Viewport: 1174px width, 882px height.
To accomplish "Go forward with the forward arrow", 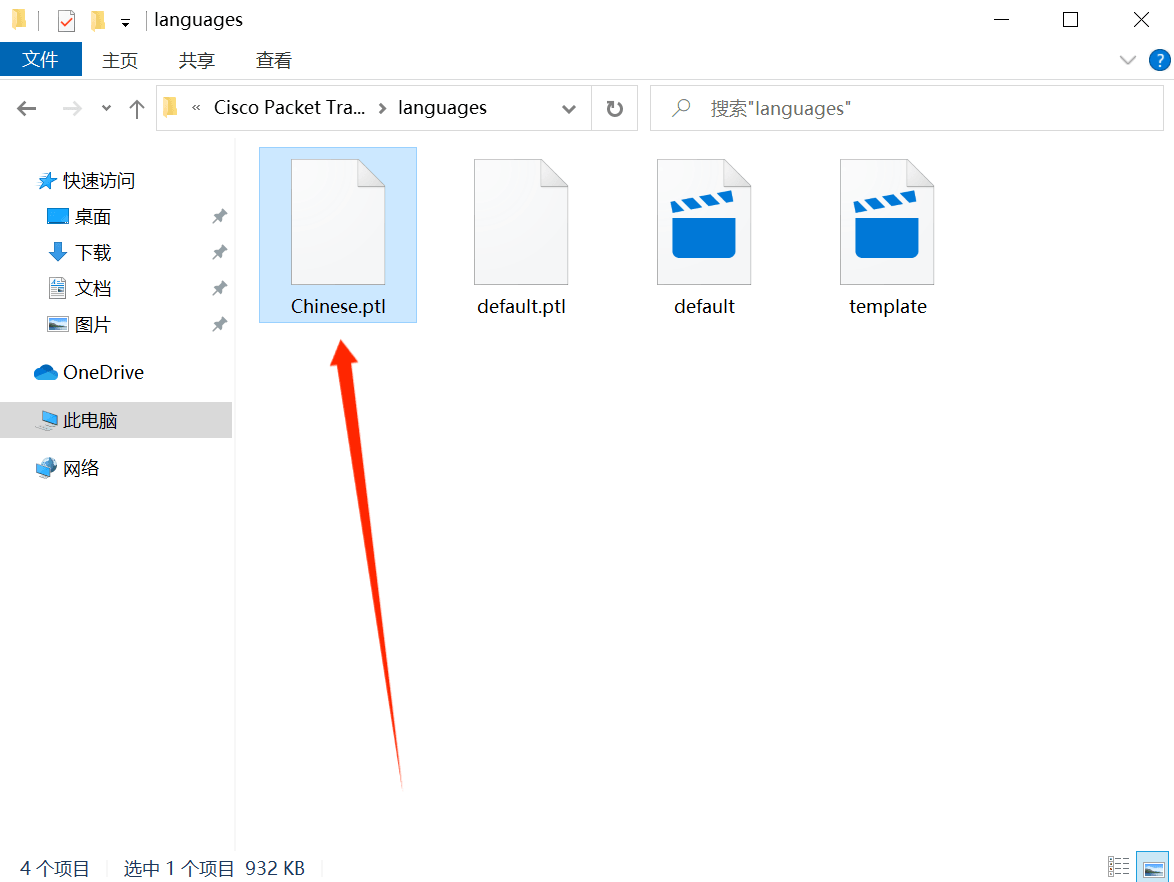I will click(72, 109).
